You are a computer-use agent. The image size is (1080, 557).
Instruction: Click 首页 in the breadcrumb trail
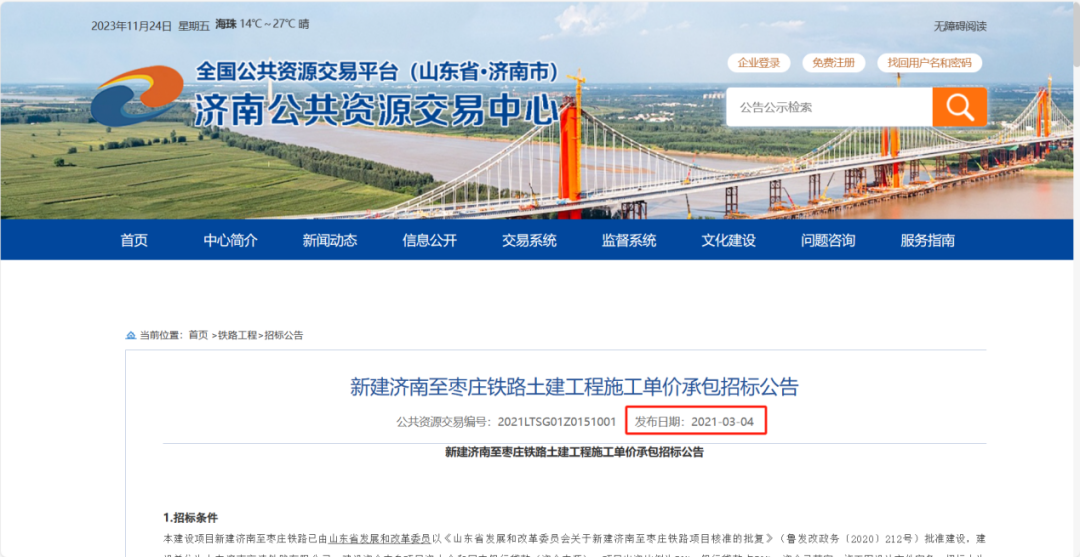tap(198, 335)
